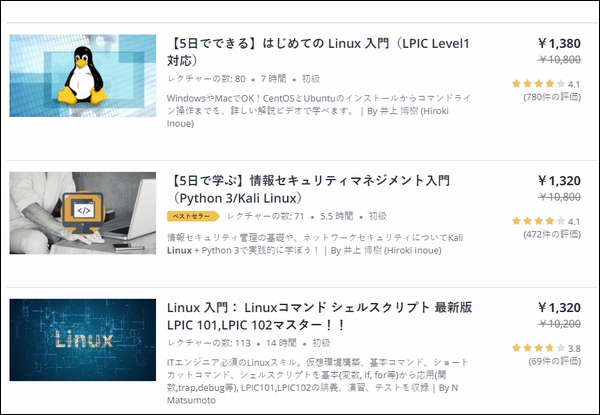The width and height of the screenshot is (600, 415).
Task: Click the 5.5 時間 duration
Action: (x=336, y=216)
